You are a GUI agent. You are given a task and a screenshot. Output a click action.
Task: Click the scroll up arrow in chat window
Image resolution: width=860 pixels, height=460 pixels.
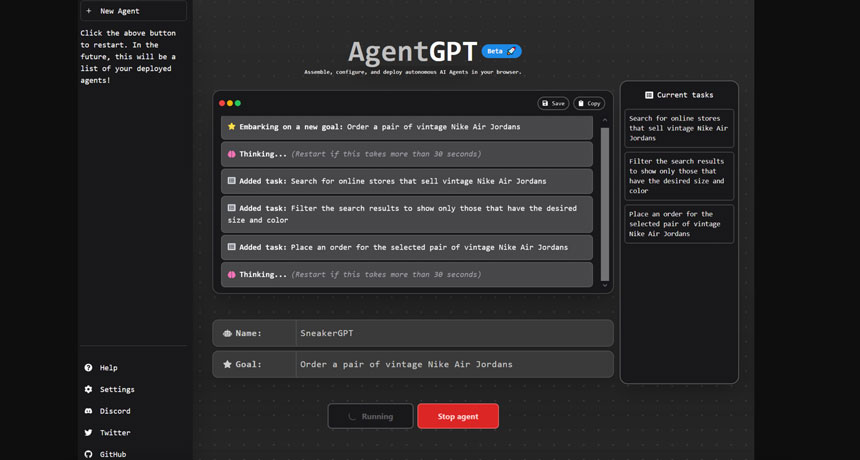click(604, 120)
